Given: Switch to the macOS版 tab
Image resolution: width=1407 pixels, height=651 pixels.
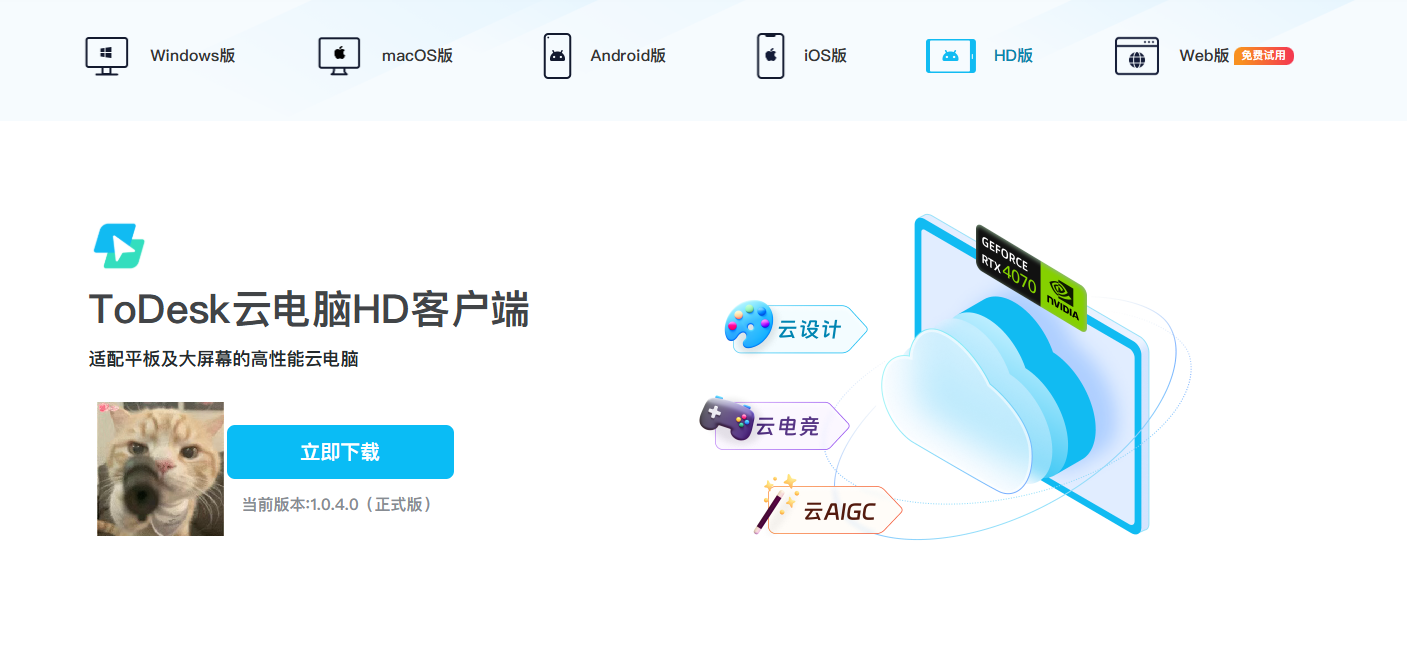Looking at the screenshot, I should [x=417, y=56].
